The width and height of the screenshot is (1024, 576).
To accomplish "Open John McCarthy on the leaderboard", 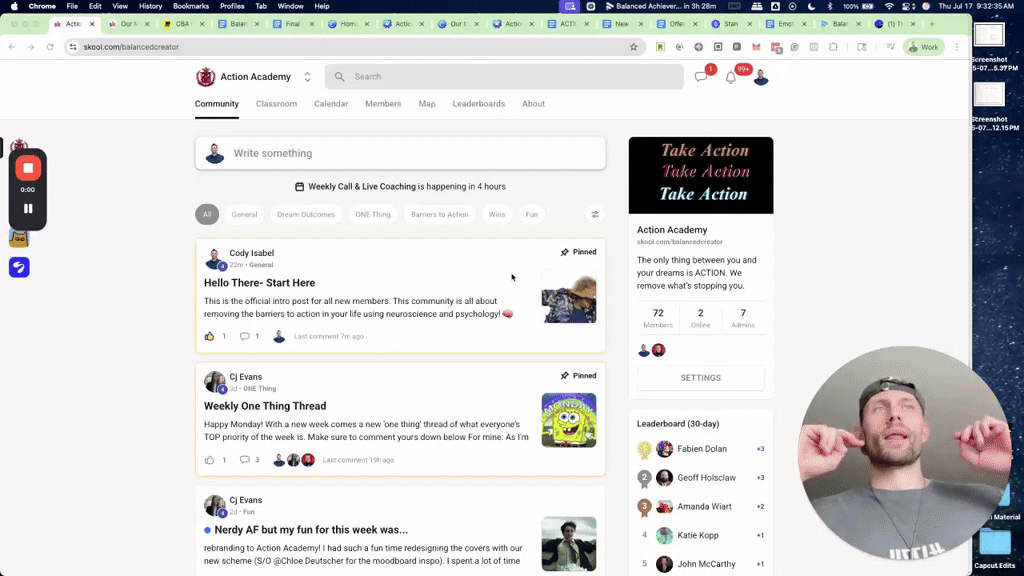I will (x=707, y=564).
